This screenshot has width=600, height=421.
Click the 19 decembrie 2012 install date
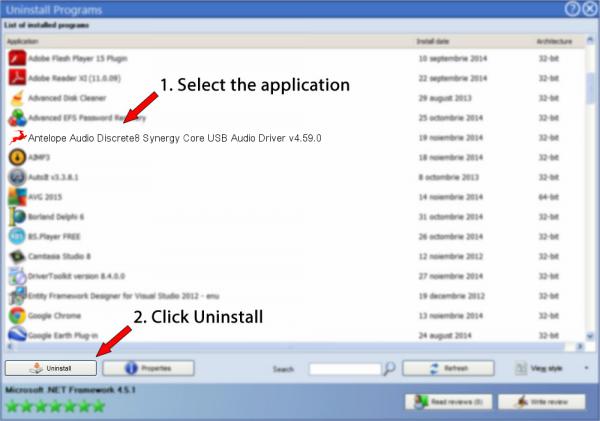click(452, 296)
